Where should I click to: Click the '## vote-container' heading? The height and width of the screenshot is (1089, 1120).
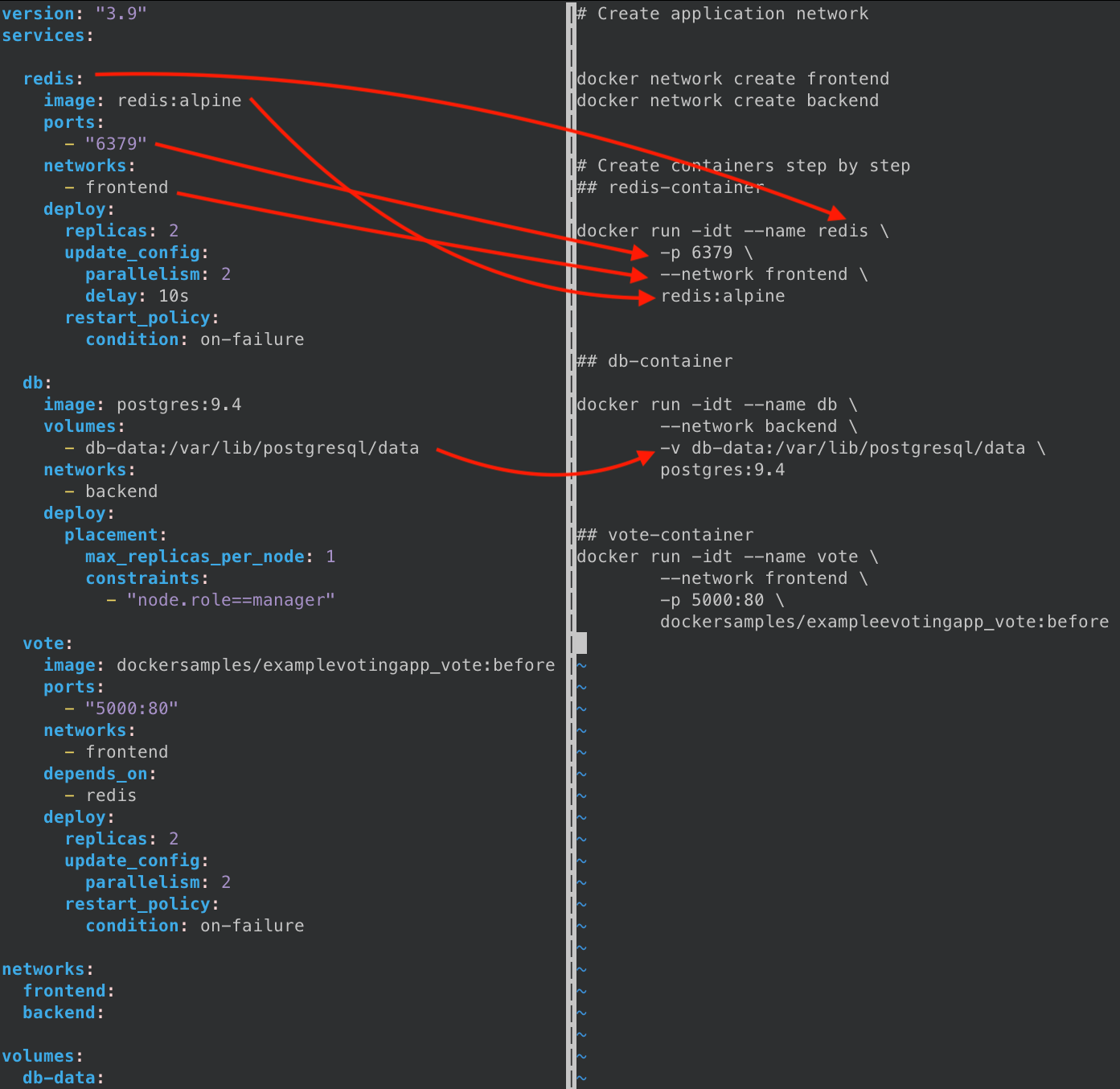(665, 535)
